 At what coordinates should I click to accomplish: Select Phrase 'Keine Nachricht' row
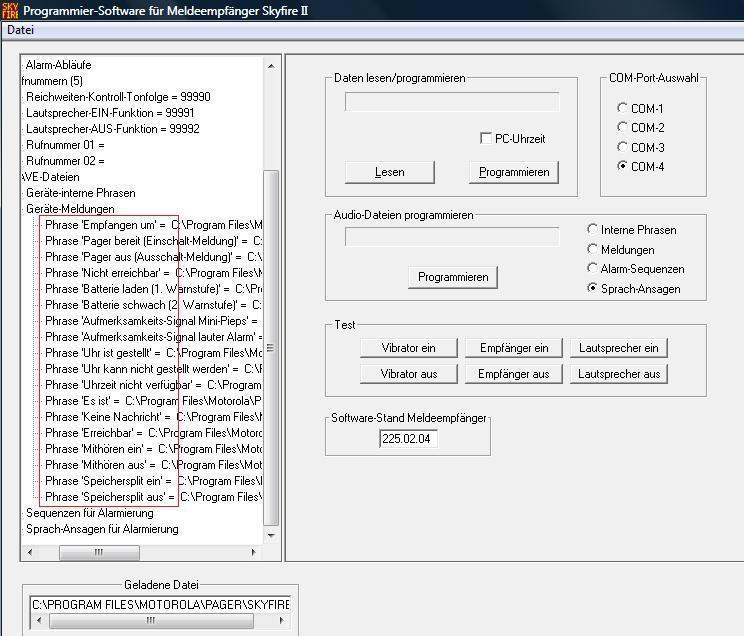click(x=153, y=417)
